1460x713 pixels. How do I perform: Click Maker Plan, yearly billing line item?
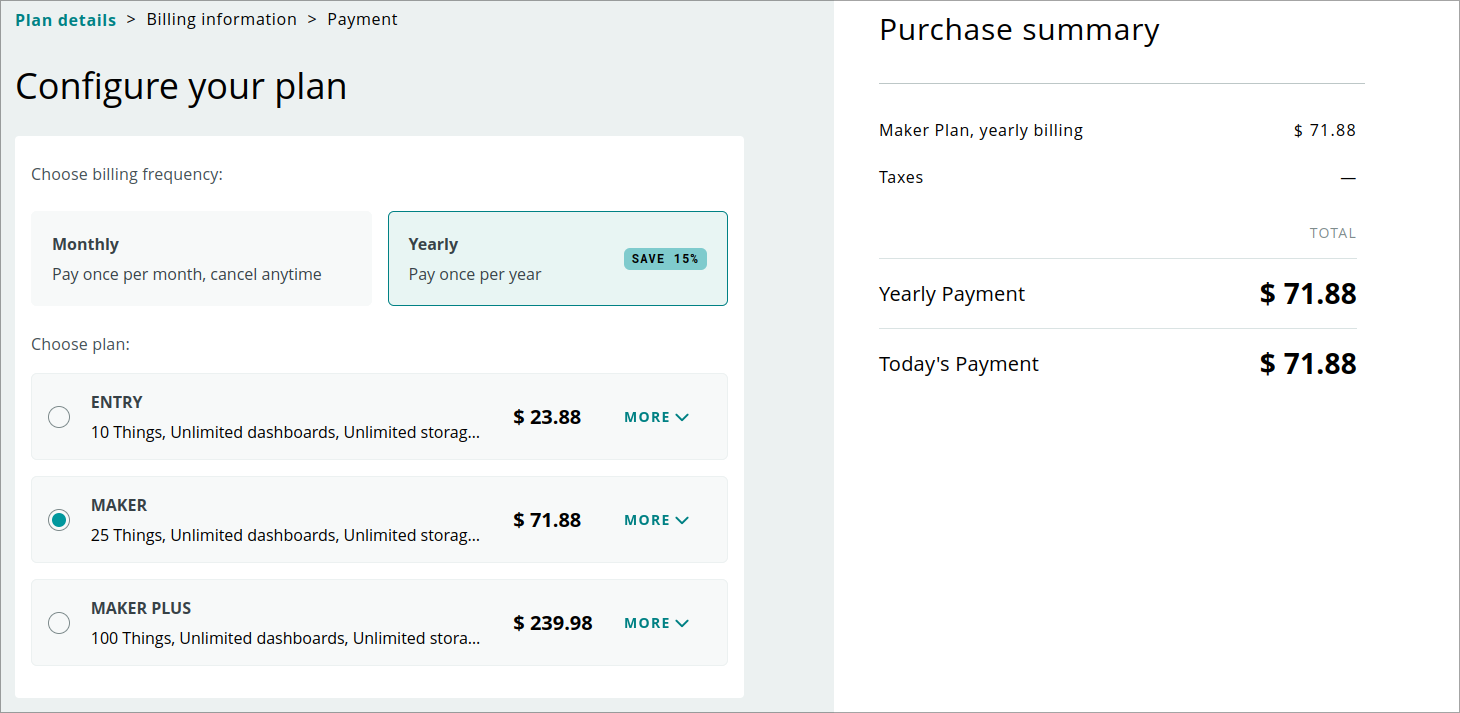[x=980, y=130]
